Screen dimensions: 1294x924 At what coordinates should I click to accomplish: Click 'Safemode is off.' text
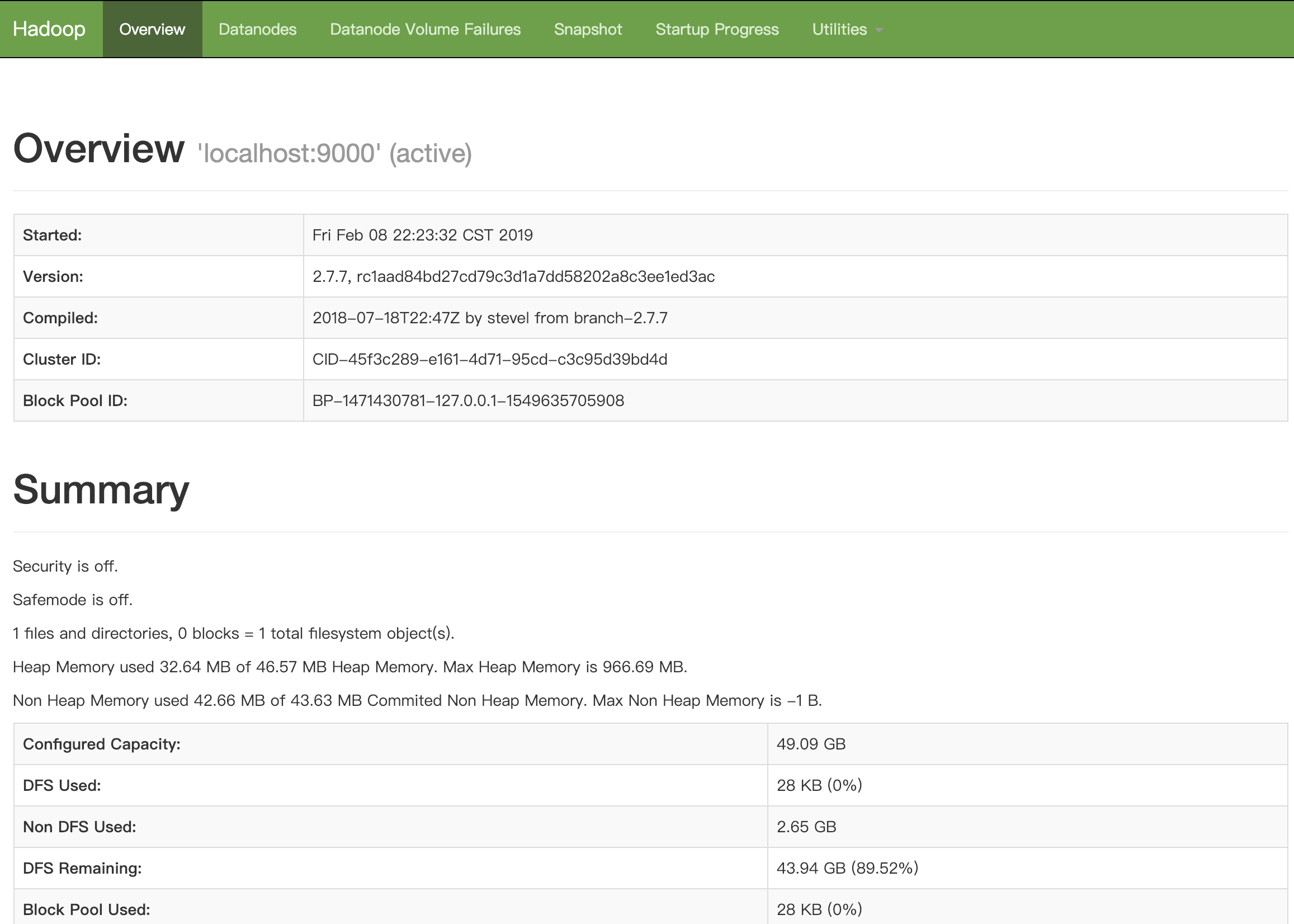(73, 600)
